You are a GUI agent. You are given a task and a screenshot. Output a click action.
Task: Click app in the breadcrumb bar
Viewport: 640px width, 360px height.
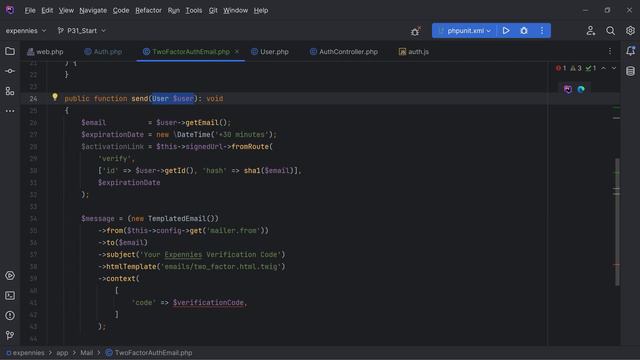[x=62, y=353]
